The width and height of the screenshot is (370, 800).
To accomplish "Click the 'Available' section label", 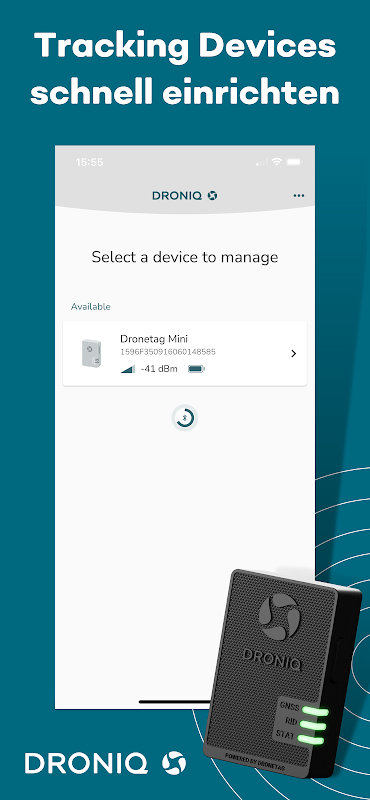I will (90, 307).
